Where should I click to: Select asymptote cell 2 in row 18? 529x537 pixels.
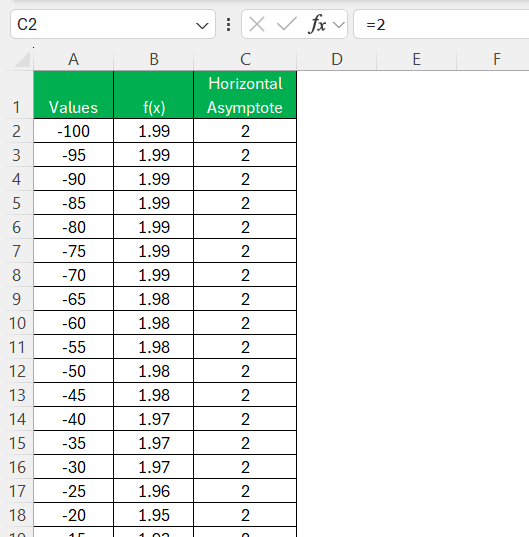click(245, 514)
